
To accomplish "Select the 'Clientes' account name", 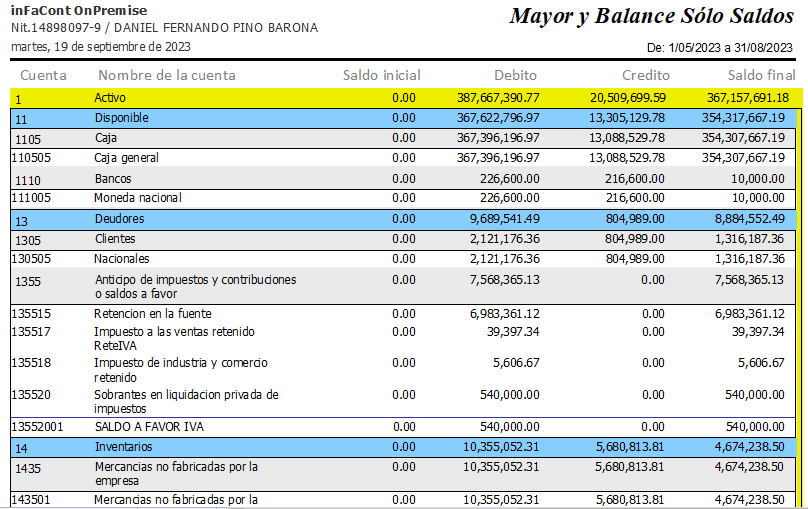I will pos(115,239).
